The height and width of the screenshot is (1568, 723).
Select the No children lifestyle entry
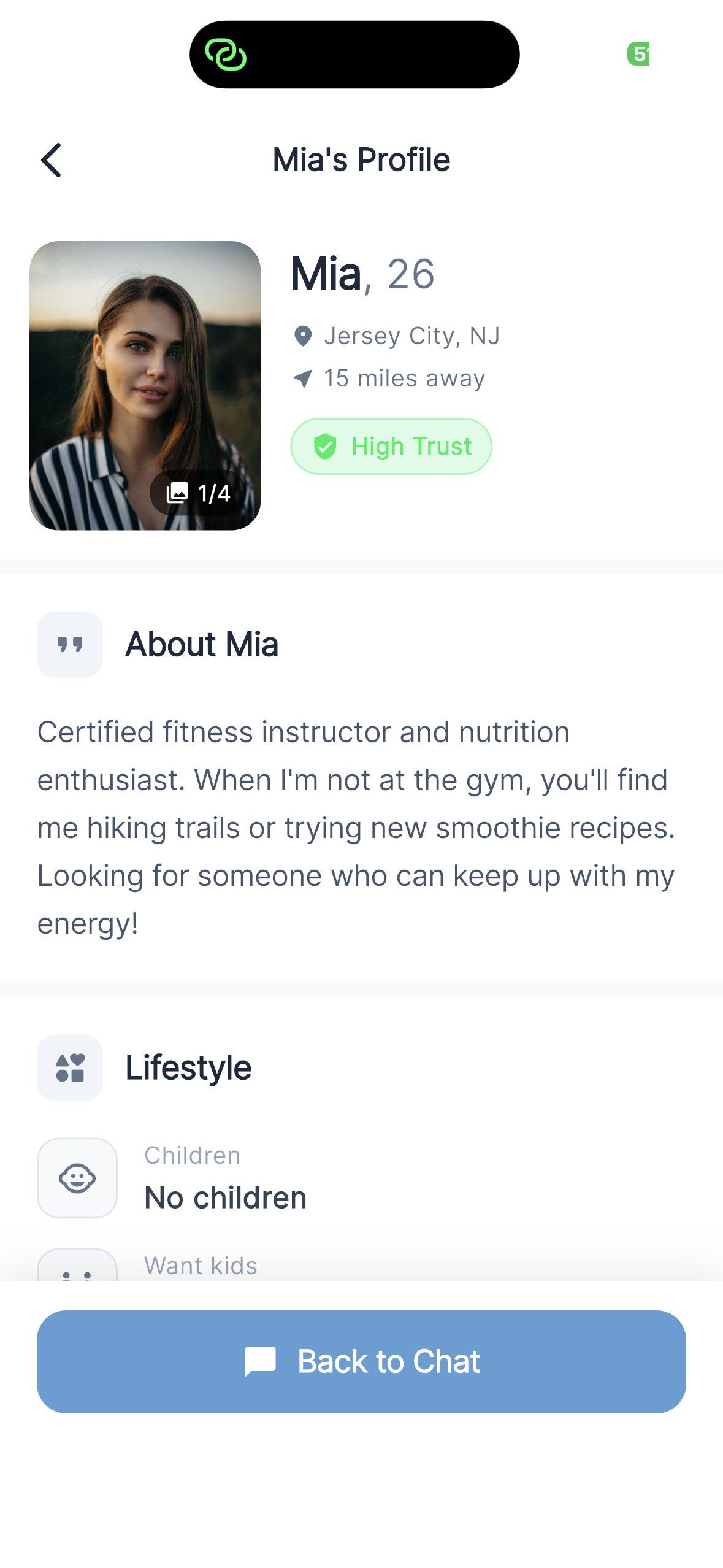pyautogui.click(x=226, y=1197)
